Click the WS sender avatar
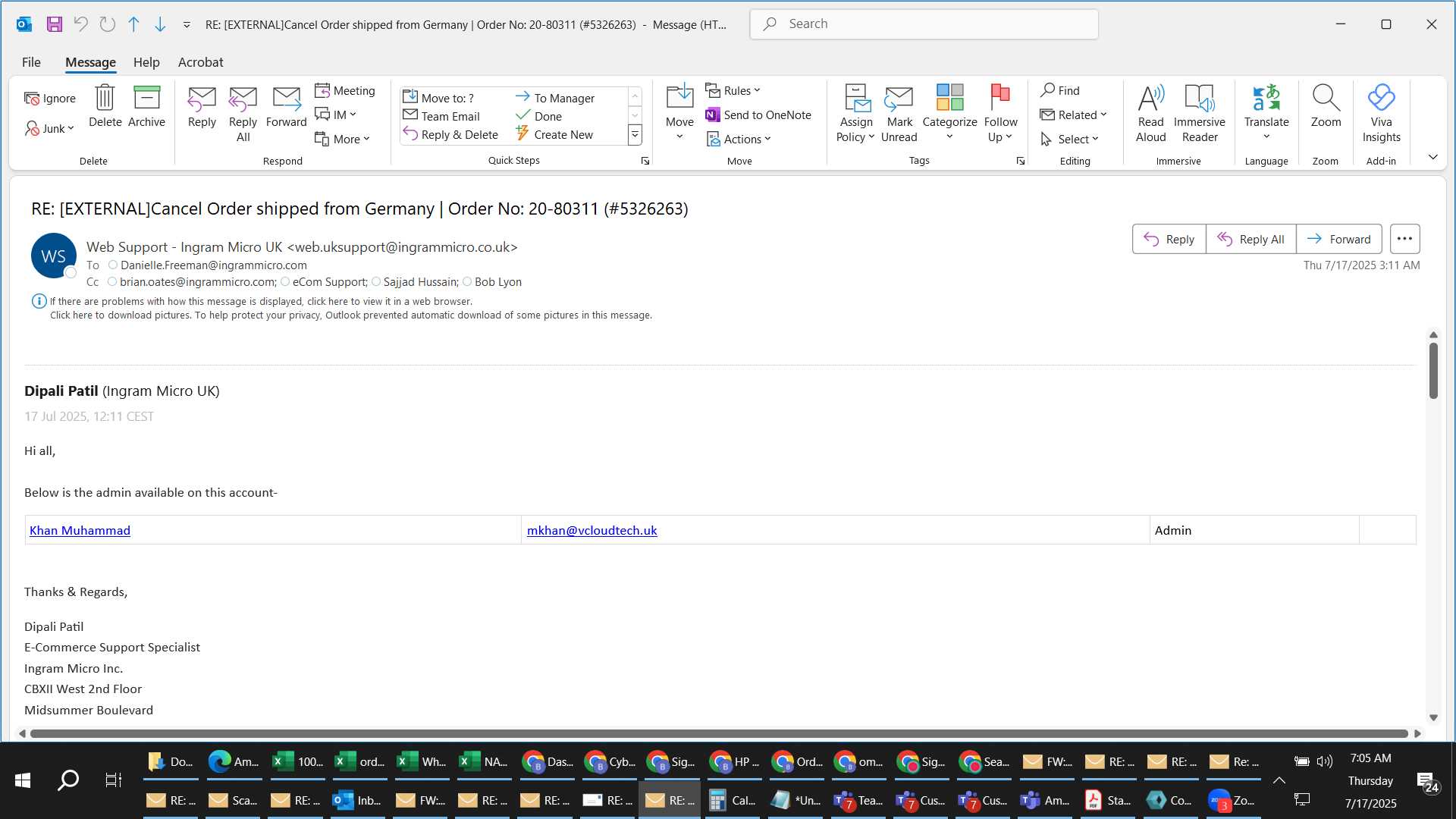The width and height of the screenshot is (1456, 819). (53, 256)
